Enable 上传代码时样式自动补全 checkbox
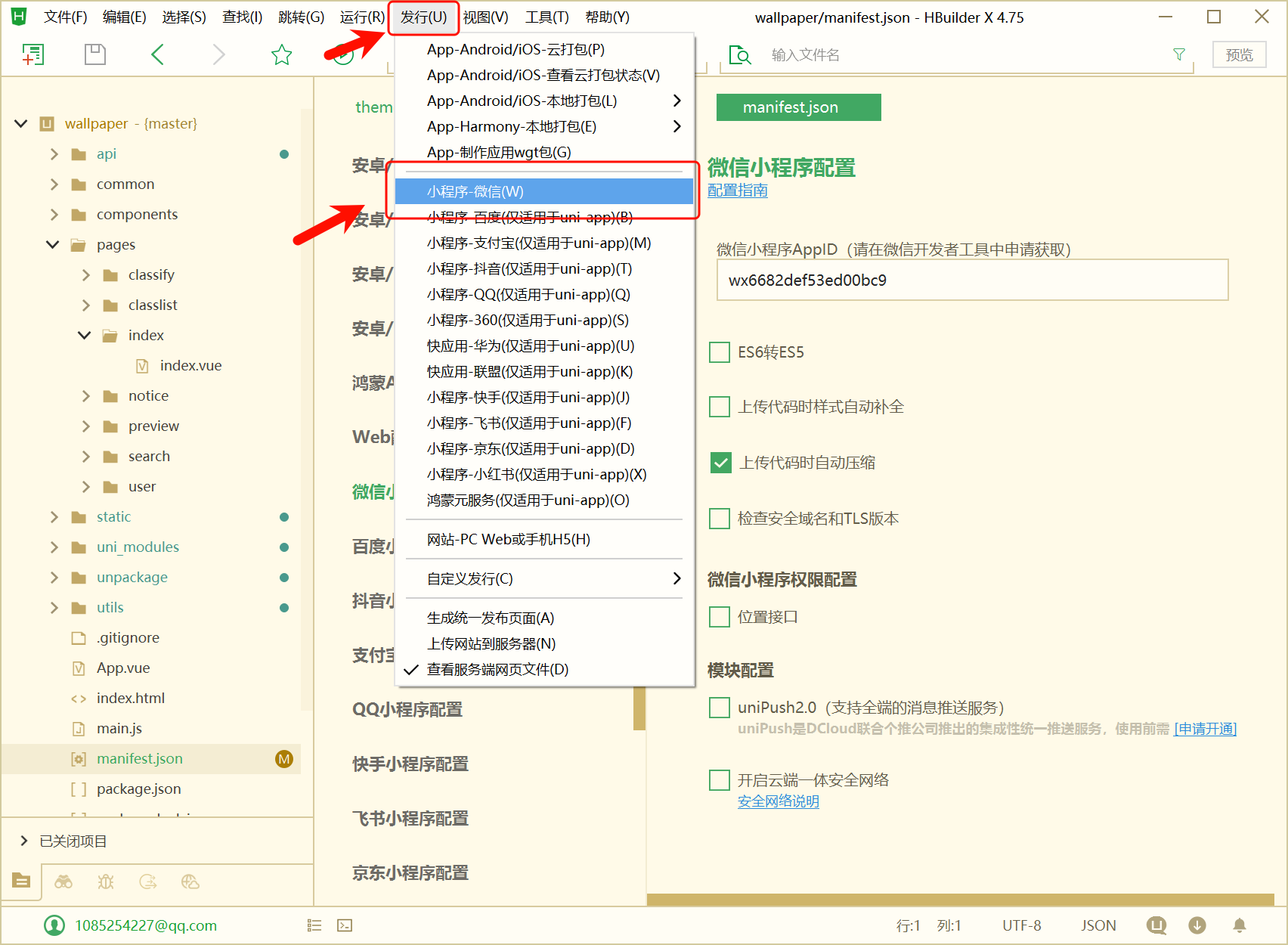Screen dimensions: 1288x945 [x=720, y=407]
